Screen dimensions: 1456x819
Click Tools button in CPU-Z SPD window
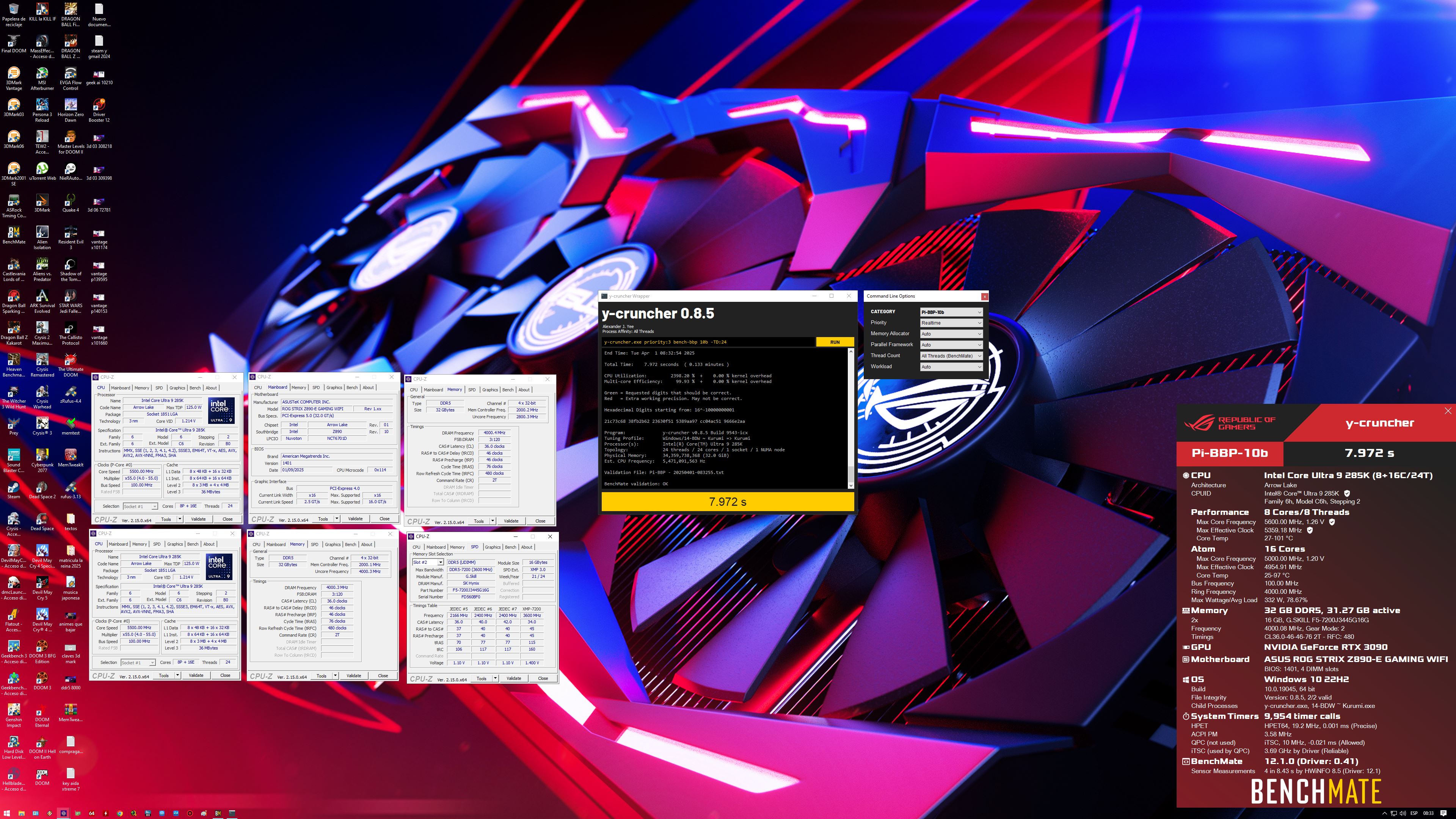(x=481, y=678)
